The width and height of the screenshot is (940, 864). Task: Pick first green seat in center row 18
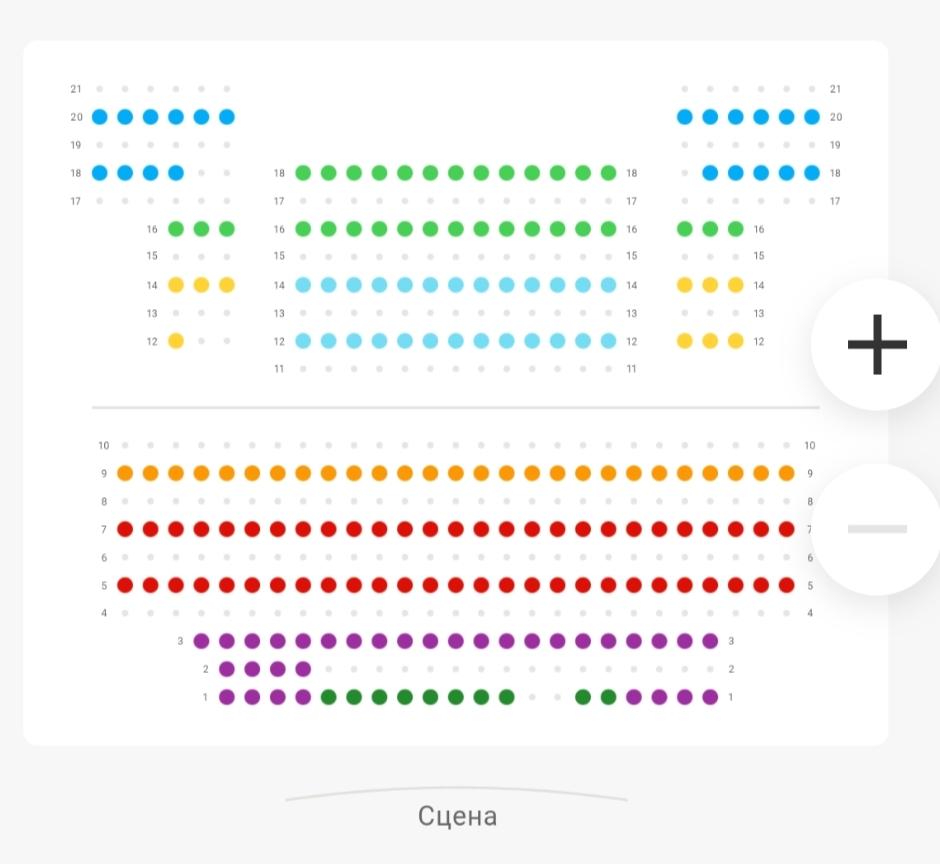pos(303,173)
